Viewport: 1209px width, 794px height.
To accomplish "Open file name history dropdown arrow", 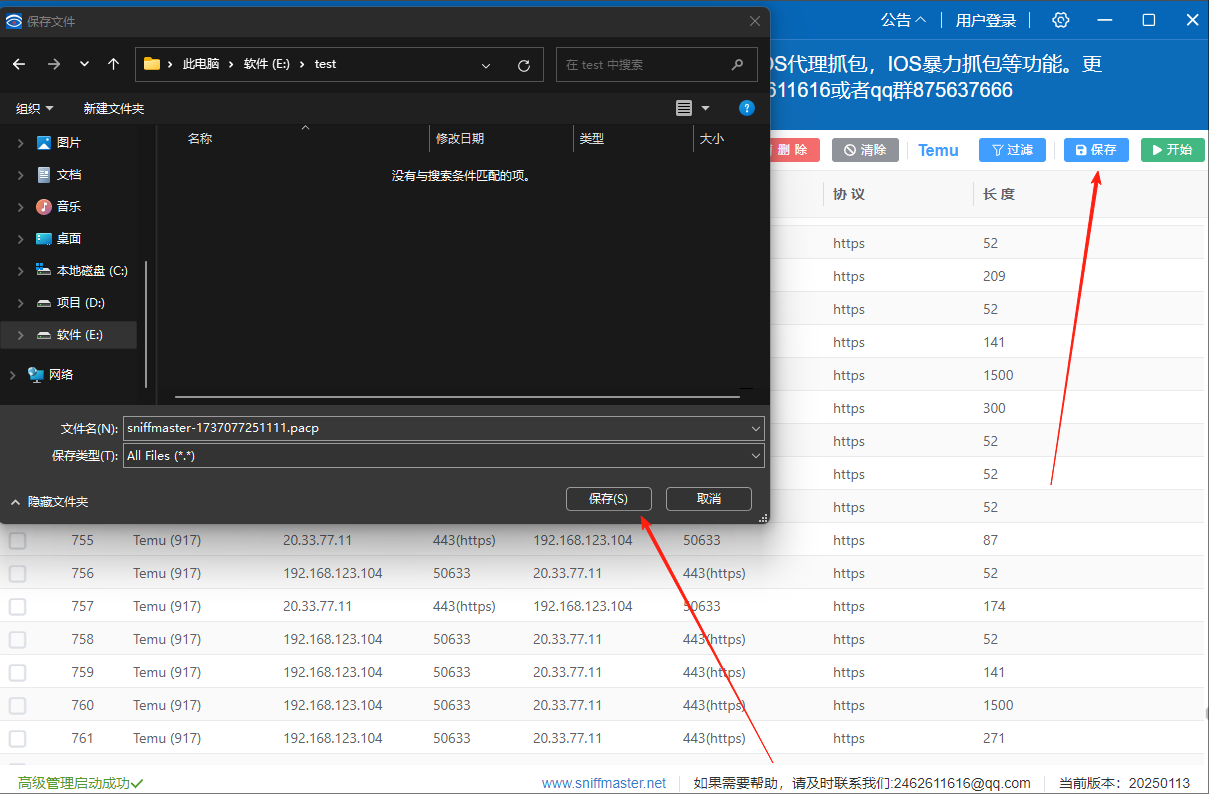I will [755, 428].
